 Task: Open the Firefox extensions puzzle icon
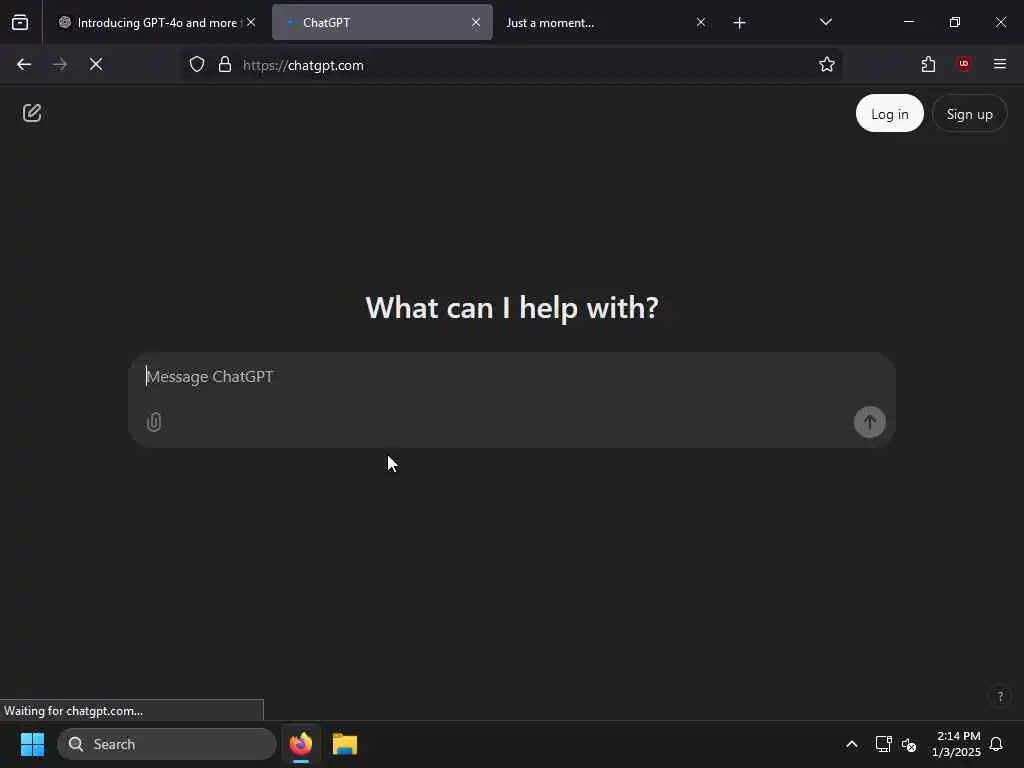928,64
